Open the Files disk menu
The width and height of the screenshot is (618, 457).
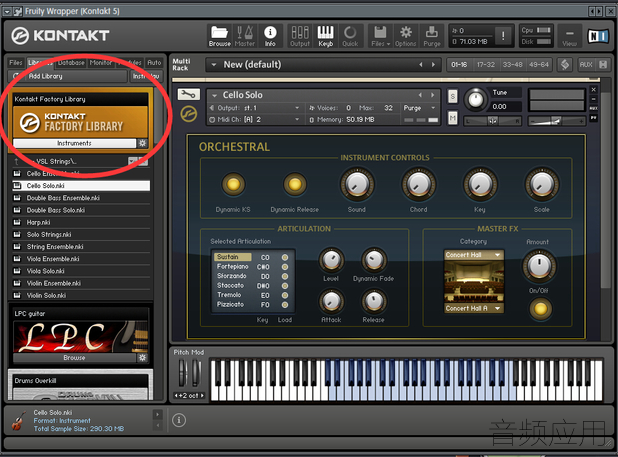[x=380, y=36]
